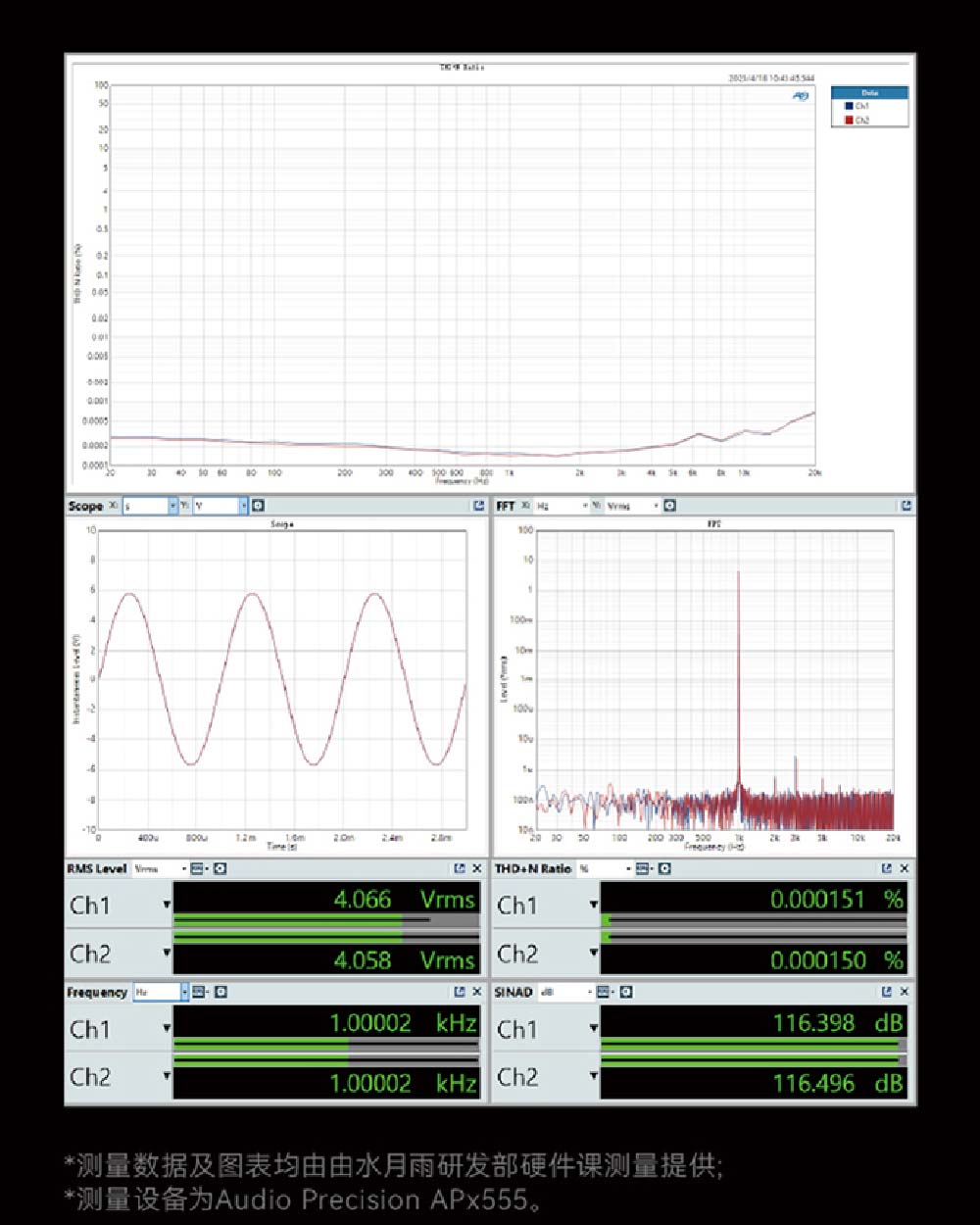Screen dimensions: 980x1225
Task: Select the Ch1 blue legend swatch
Action: point(849,106)
